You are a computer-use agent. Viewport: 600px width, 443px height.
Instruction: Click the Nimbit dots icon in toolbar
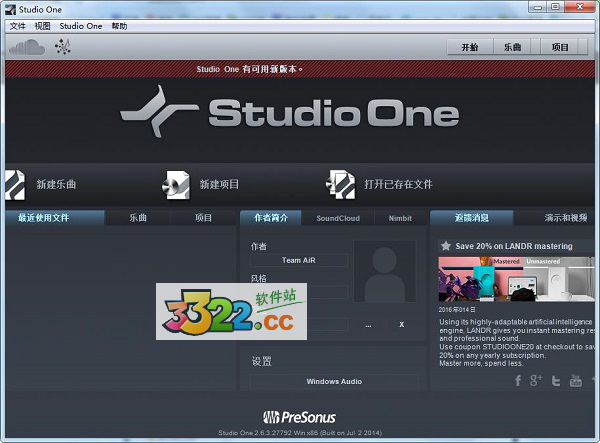tap(63, 47)
